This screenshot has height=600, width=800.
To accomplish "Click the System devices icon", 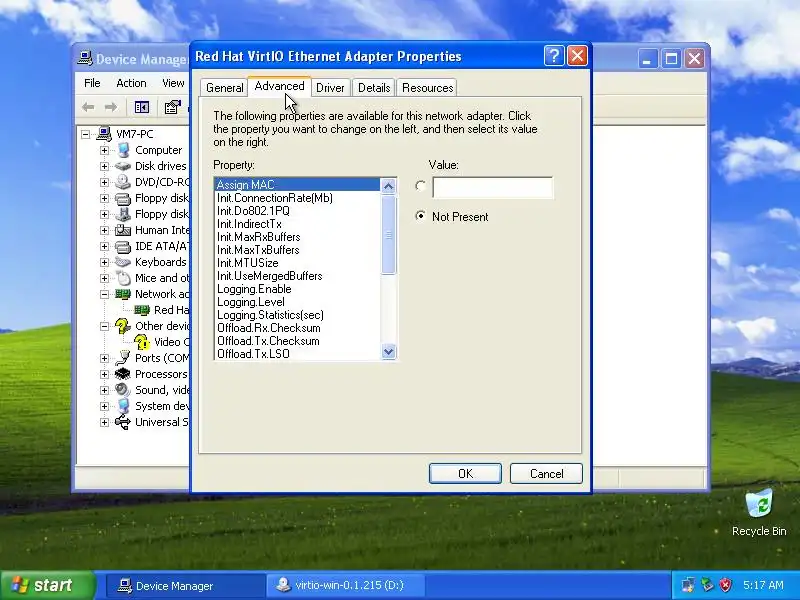I will 123,406.
